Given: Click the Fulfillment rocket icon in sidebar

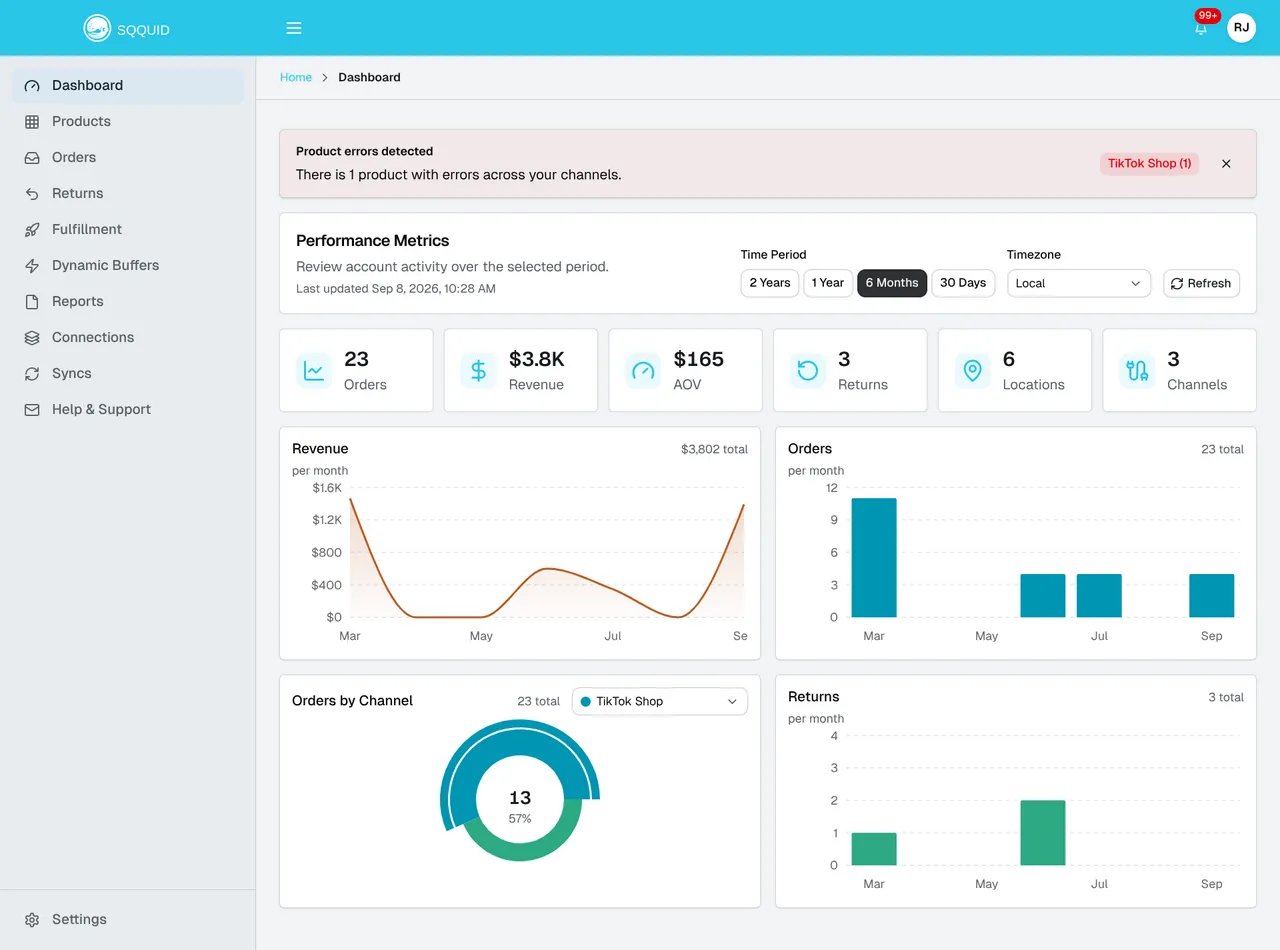Looking at the screenshot, I should point(32,229).
